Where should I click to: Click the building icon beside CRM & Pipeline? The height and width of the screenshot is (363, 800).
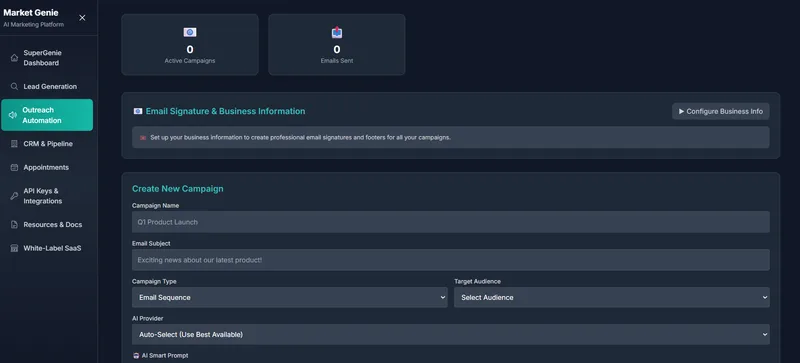click(14, 144)
